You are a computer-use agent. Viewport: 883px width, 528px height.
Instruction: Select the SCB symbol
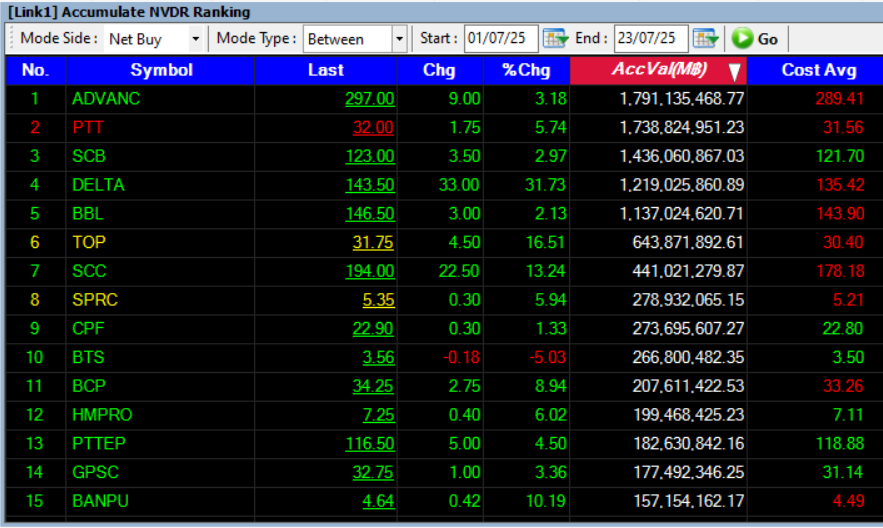coord(89,156)
